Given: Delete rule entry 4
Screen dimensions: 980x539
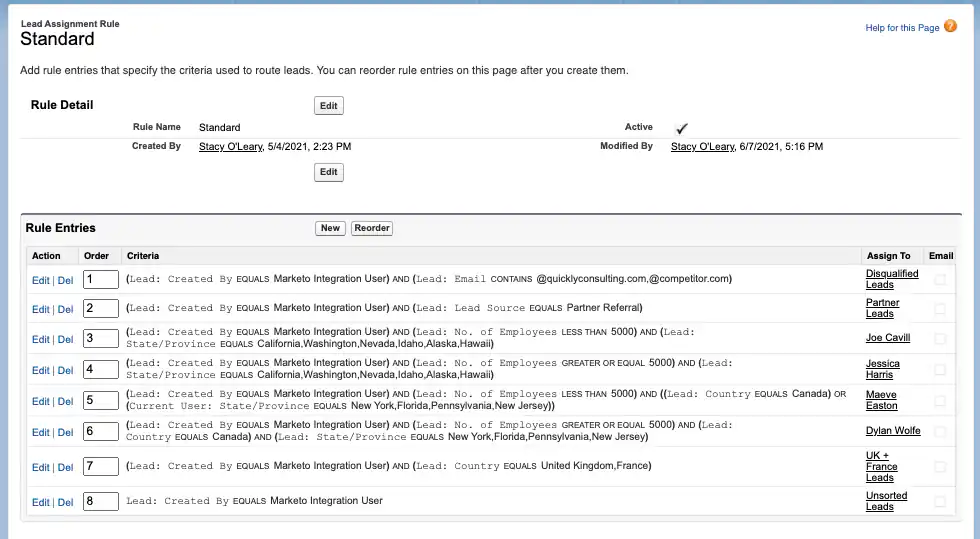Looking at the screenshot, I should (x=66, y=370).
